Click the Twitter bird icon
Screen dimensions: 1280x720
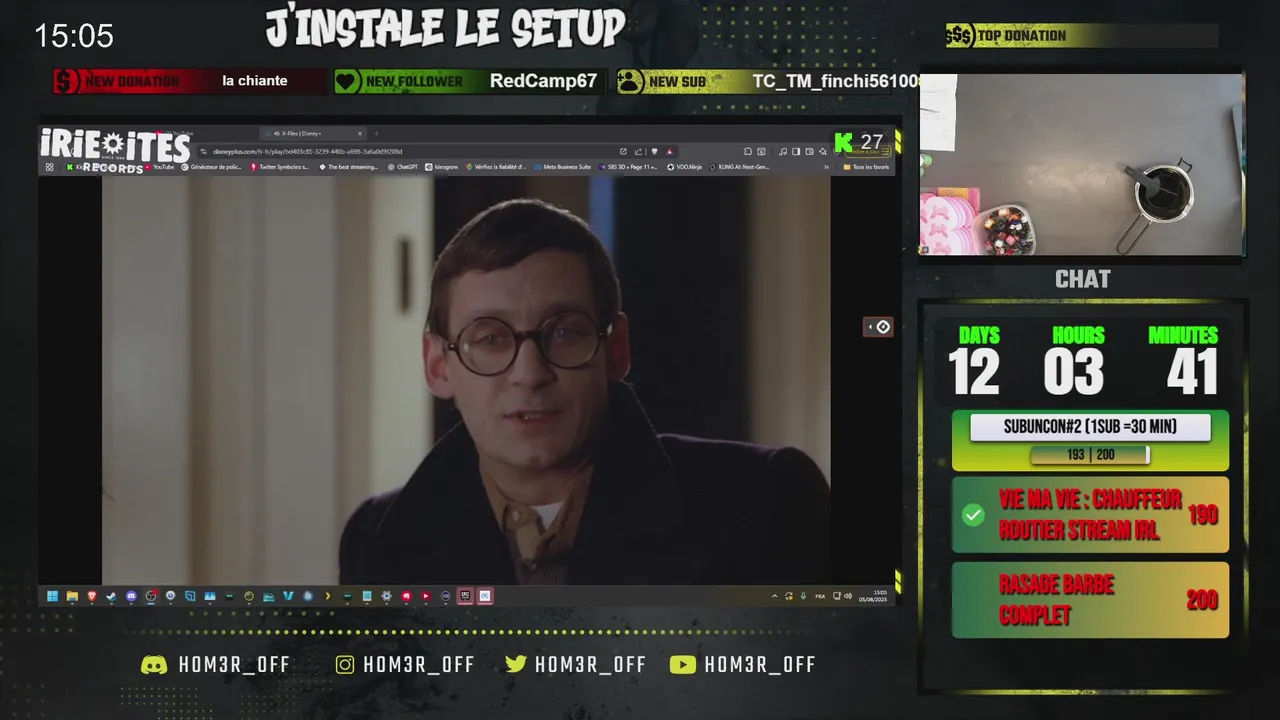pos(516,665)
